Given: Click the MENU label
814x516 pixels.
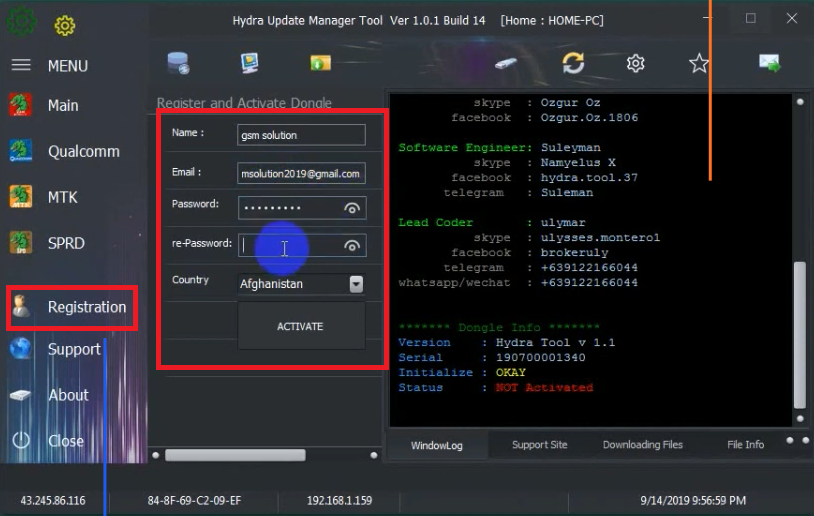Looking at the screenshot, I should 68,66.
